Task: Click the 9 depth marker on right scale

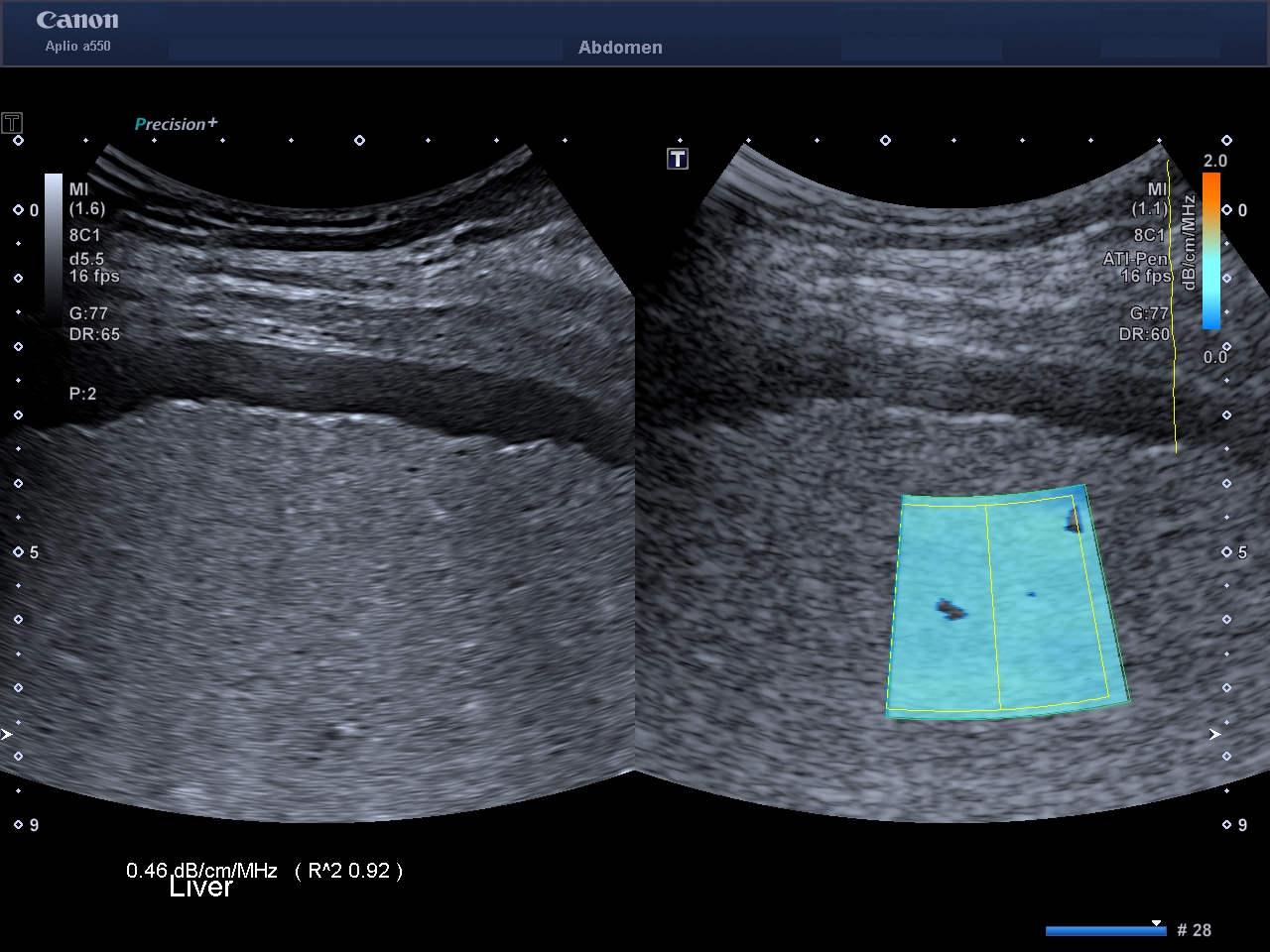Action: pyautogui.click(x=1242, y=825)
